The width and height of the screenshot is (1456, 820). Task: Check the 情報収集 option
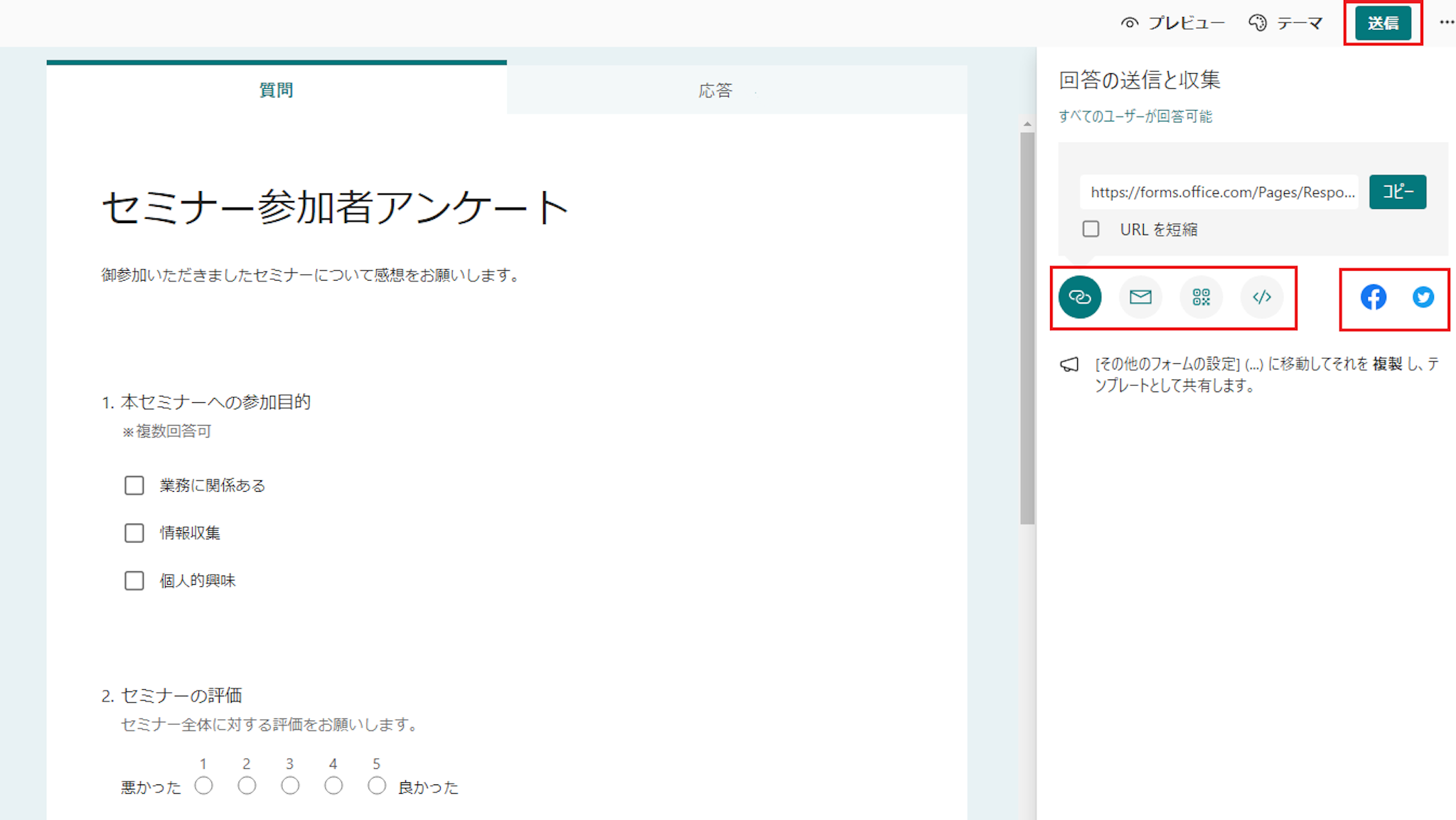coord(134,533)
